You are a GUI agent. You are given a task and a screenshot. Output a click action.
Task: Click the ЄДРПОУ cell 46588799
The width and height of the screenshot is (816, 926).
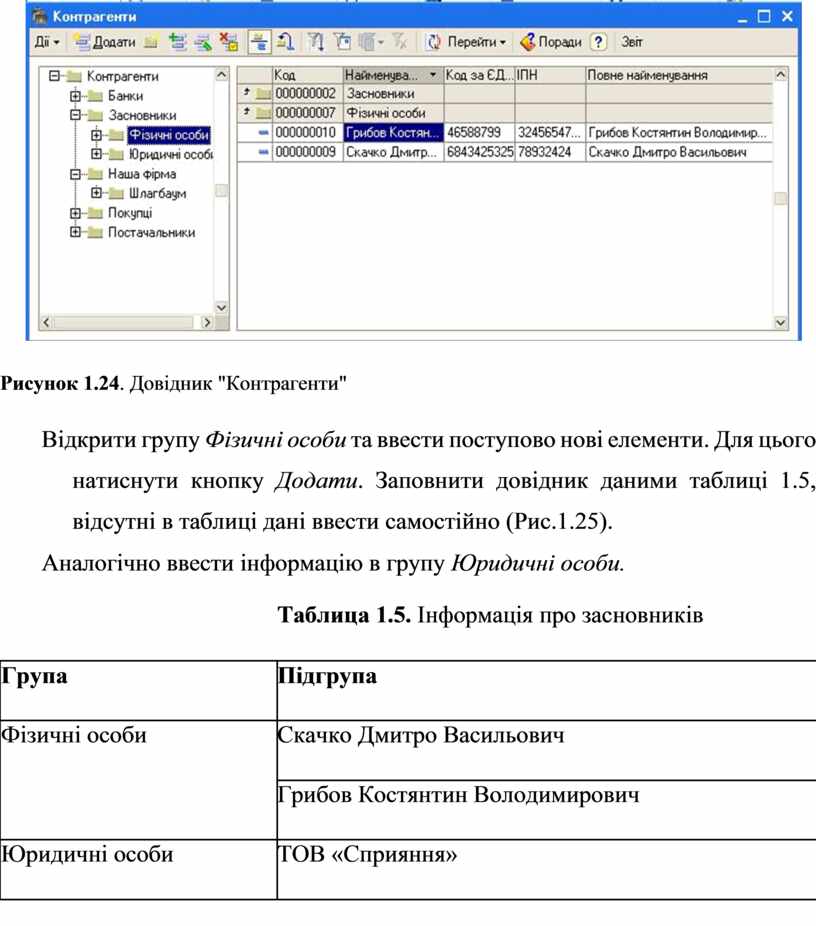click(479, 132)
